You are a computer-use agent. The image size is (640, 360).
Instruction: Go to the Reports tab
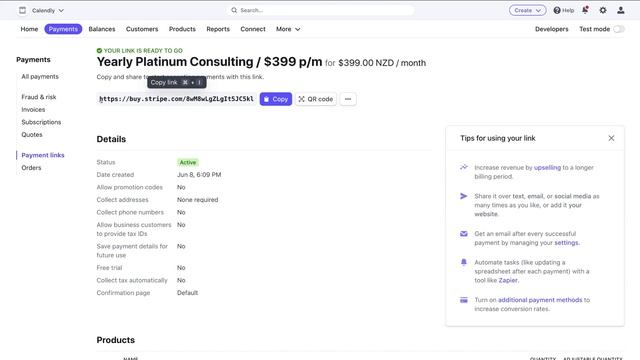click(x=218, y=29)
